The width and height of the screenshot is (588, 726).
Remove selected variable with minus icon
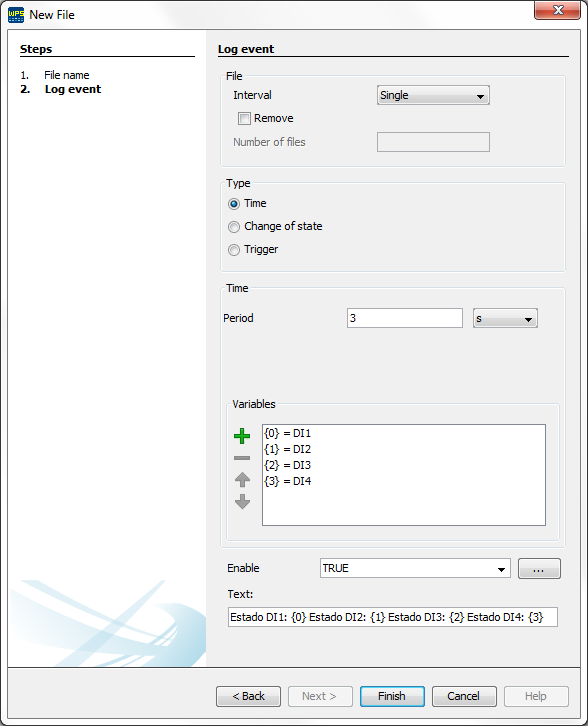[242, 458]
